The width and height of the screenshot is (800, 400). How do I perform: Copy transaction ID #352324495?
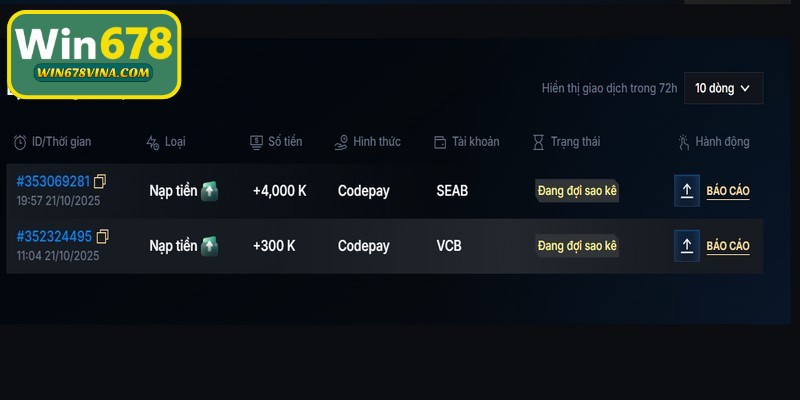tap(102, 237)
